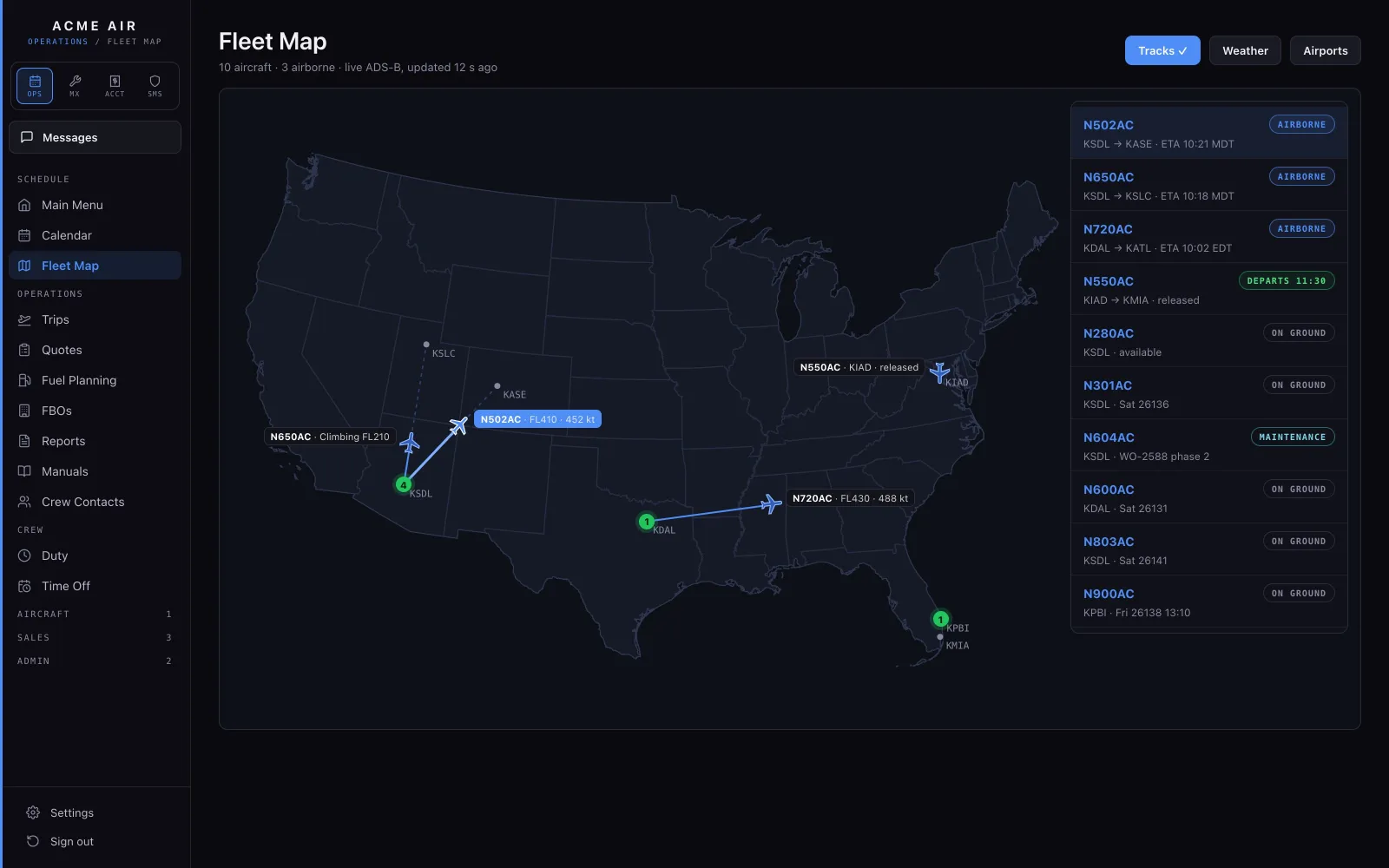Click the MAINTENANCE badge for N604AC
This screenshot has width=1389, height=868.
coord(1293,437)
